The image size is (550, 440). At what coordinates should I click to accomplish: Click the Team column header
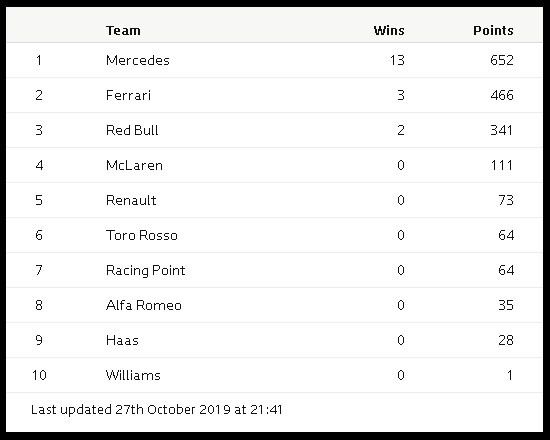pyautogui.click(x=123, y=31)
